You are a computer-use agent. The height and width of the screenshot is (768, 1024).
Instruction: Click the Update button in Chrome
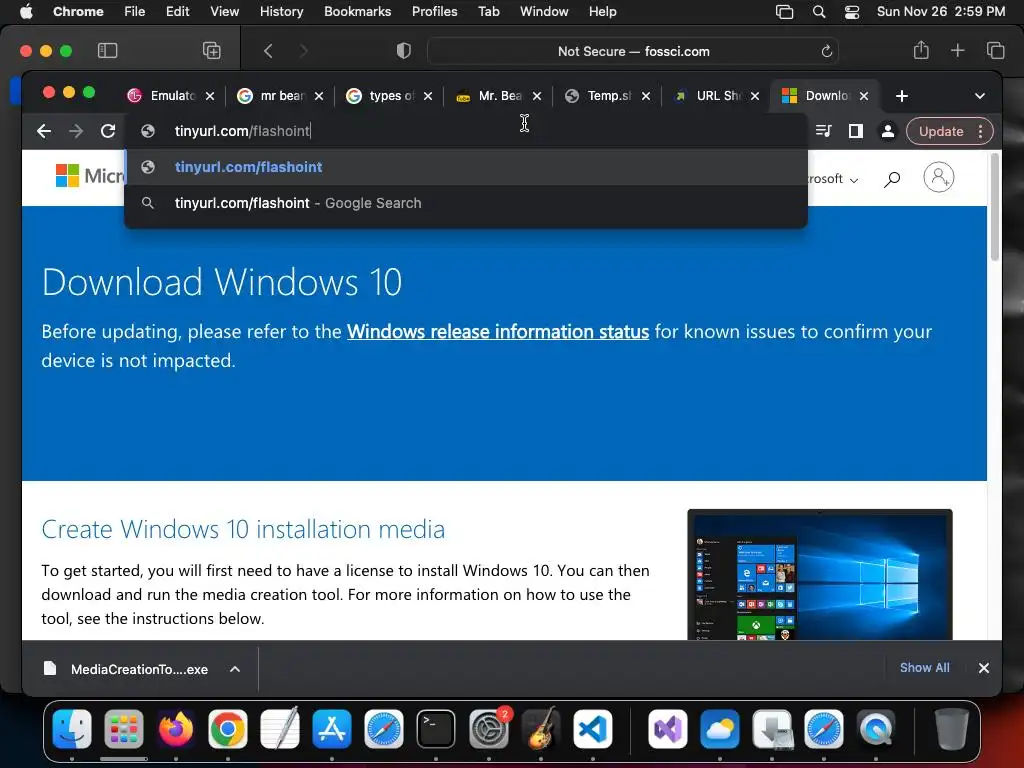pos(940,131)
